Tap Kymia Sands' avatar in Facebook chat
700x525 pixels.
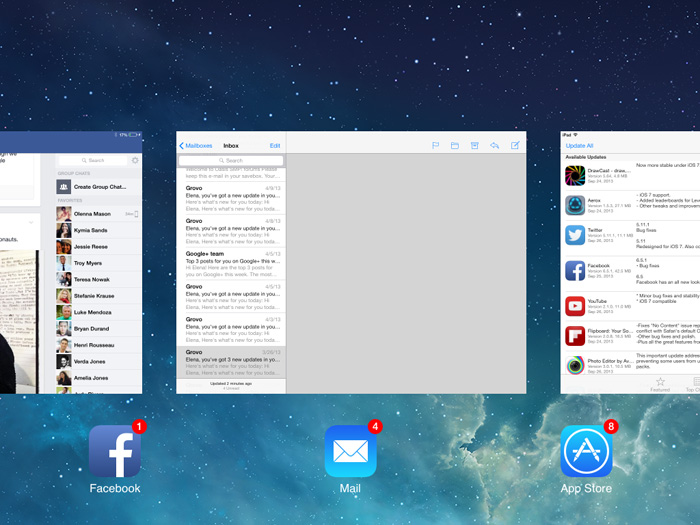coord(63,230)
